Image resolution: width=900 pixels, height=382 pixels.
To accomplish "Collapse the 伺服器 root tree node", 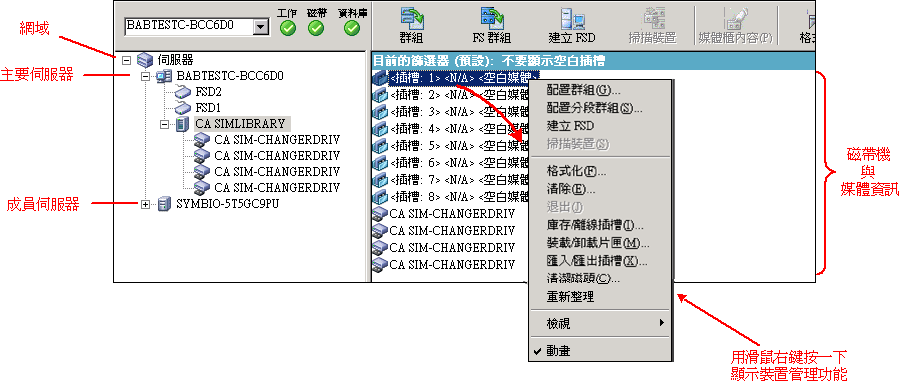I will pos(127,60).
